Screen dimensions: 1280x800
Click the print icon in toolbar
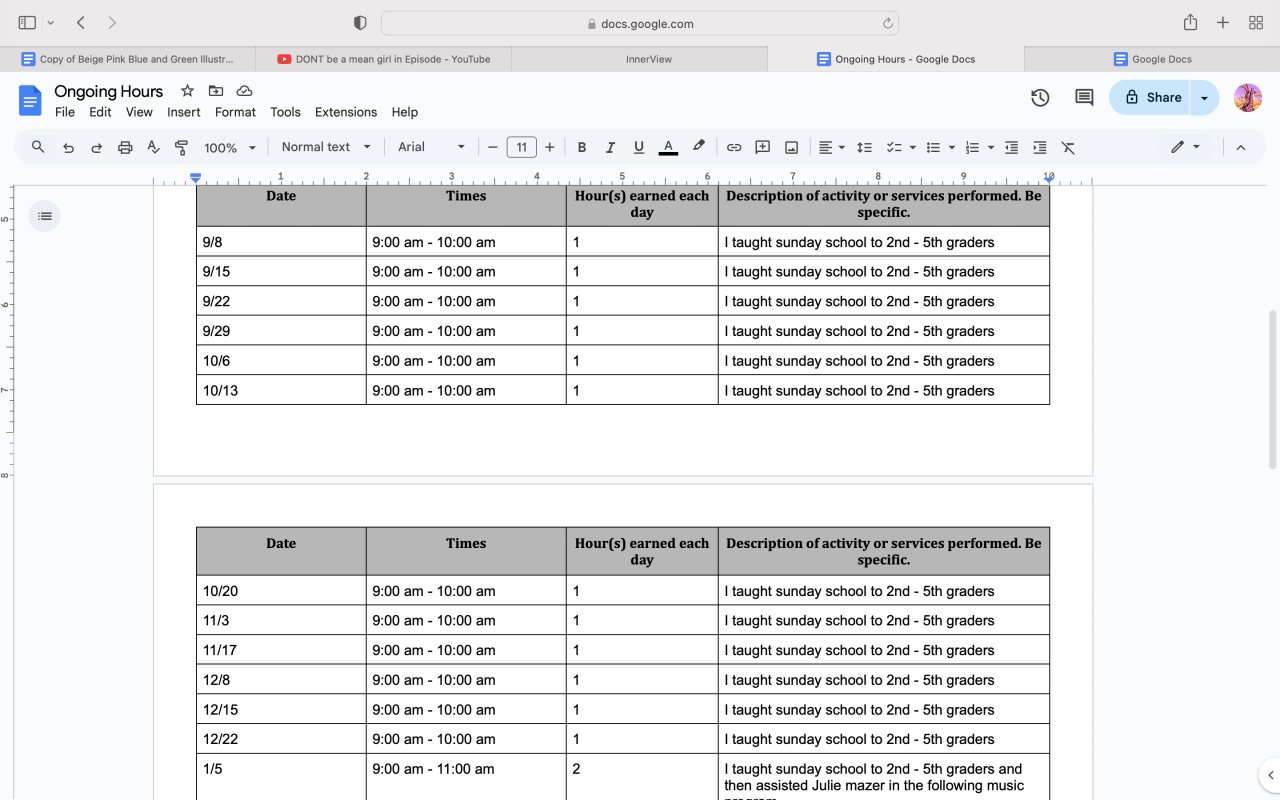(x=125, y=147)
